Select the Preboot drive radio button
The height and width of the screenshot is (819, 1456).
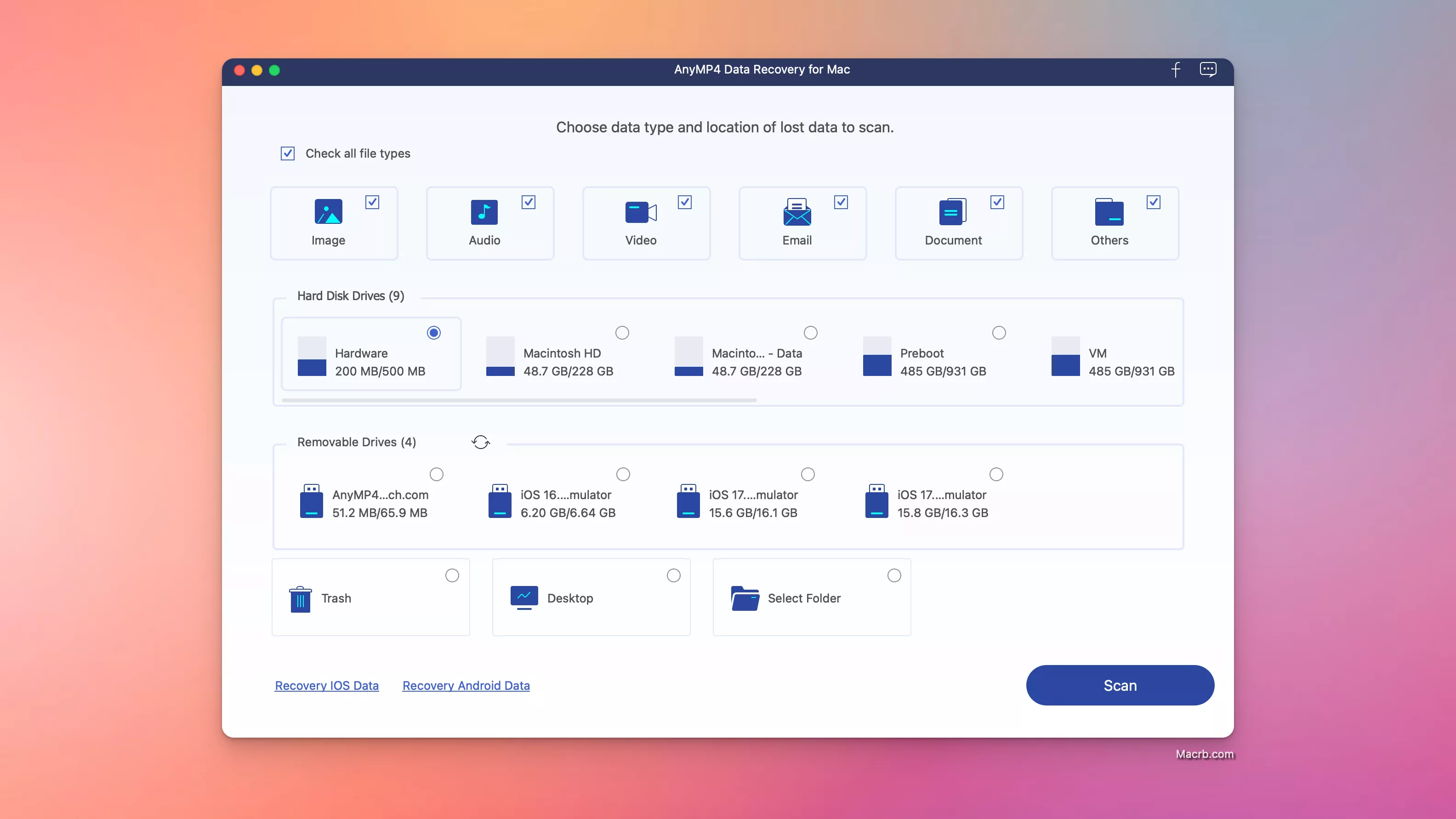click(999, 333)
